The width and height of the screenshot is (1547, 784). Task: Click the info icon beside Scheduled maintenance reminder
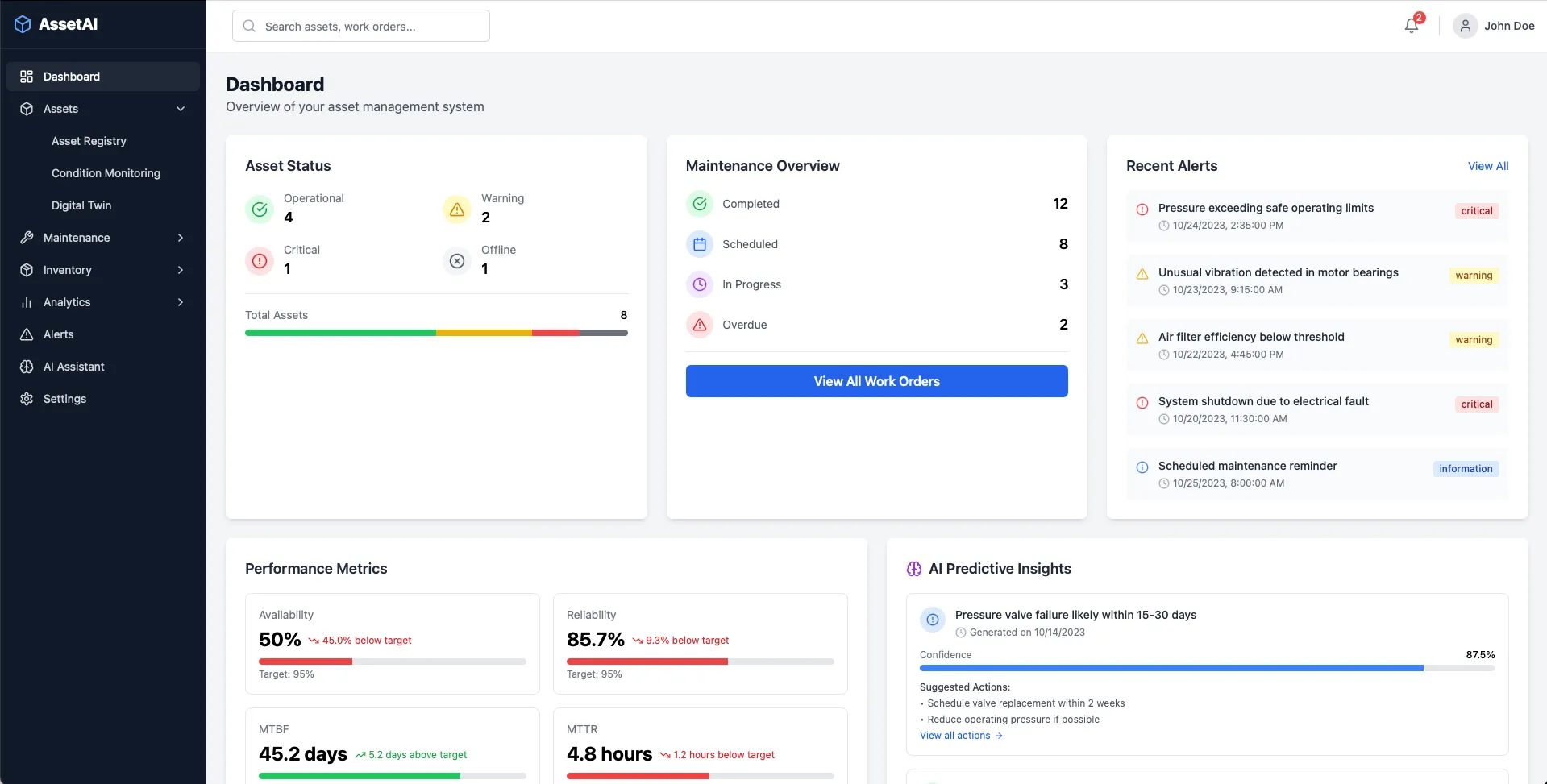click(x=1142, y=467)
